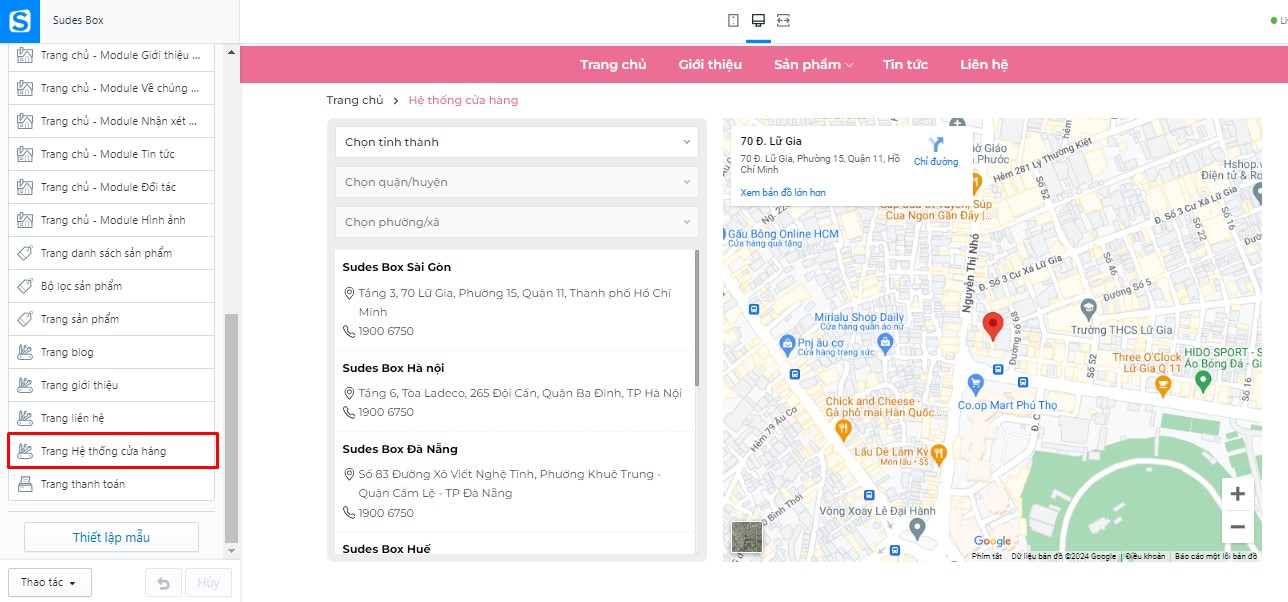
Task: Click tag icon beside Bộ lọc sản phẩm
Action: click(x=25, y=286)
